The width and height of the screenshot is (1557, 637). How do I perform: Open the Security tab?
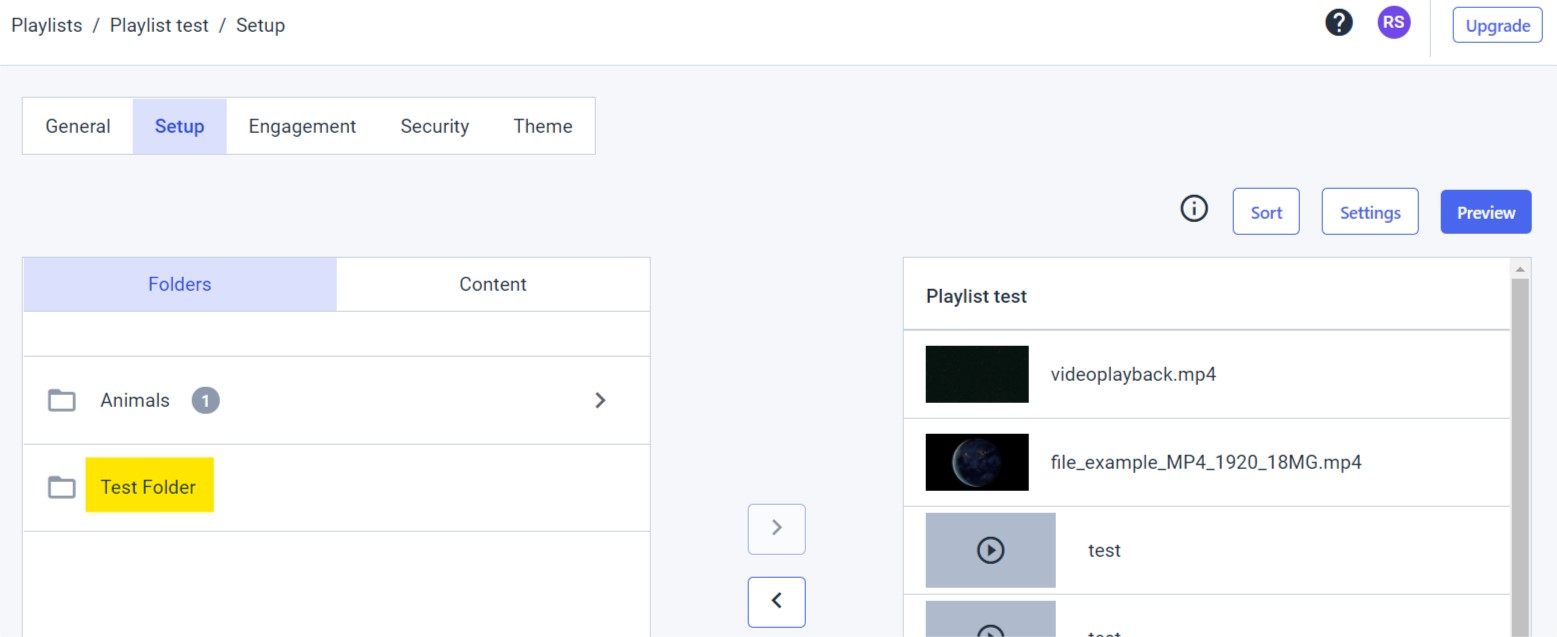point(435,126)
